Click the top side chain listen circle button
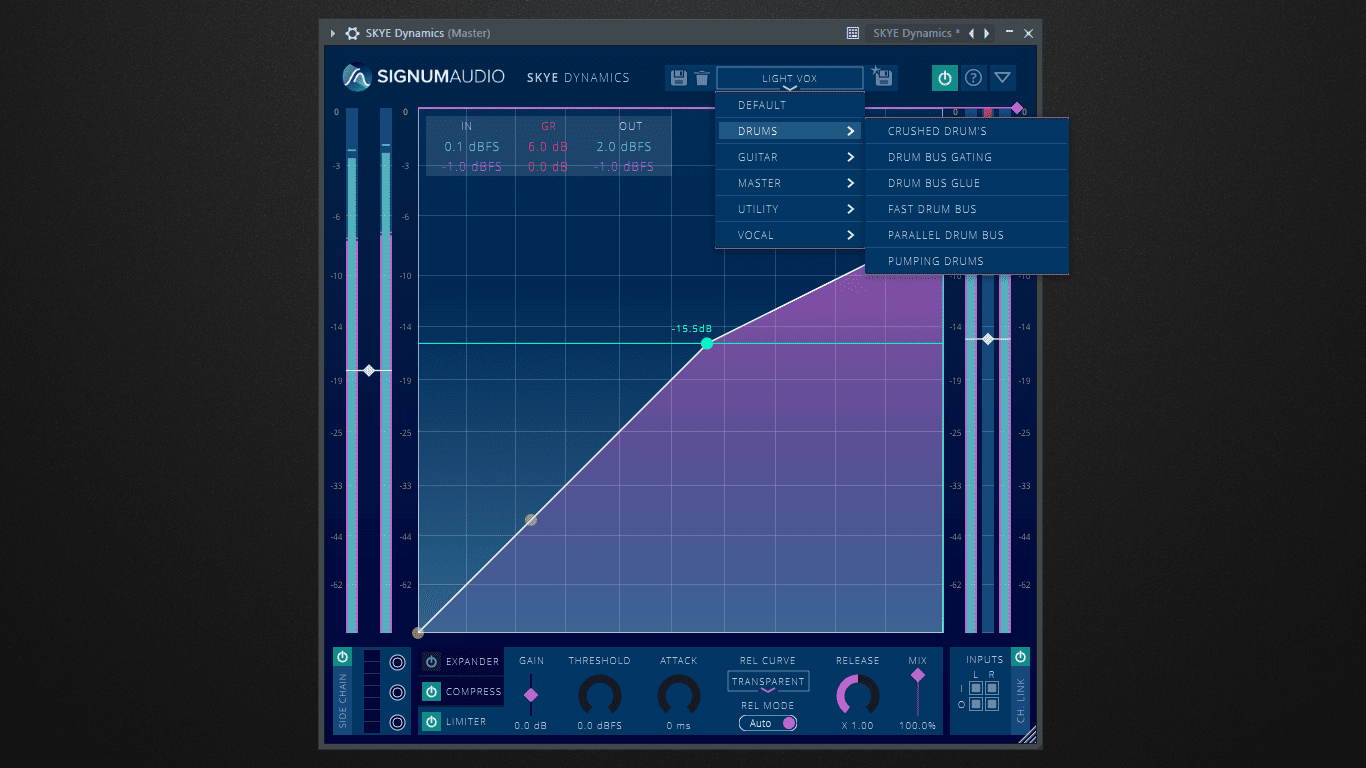1366x768 pixels. [x=397, y=662]
